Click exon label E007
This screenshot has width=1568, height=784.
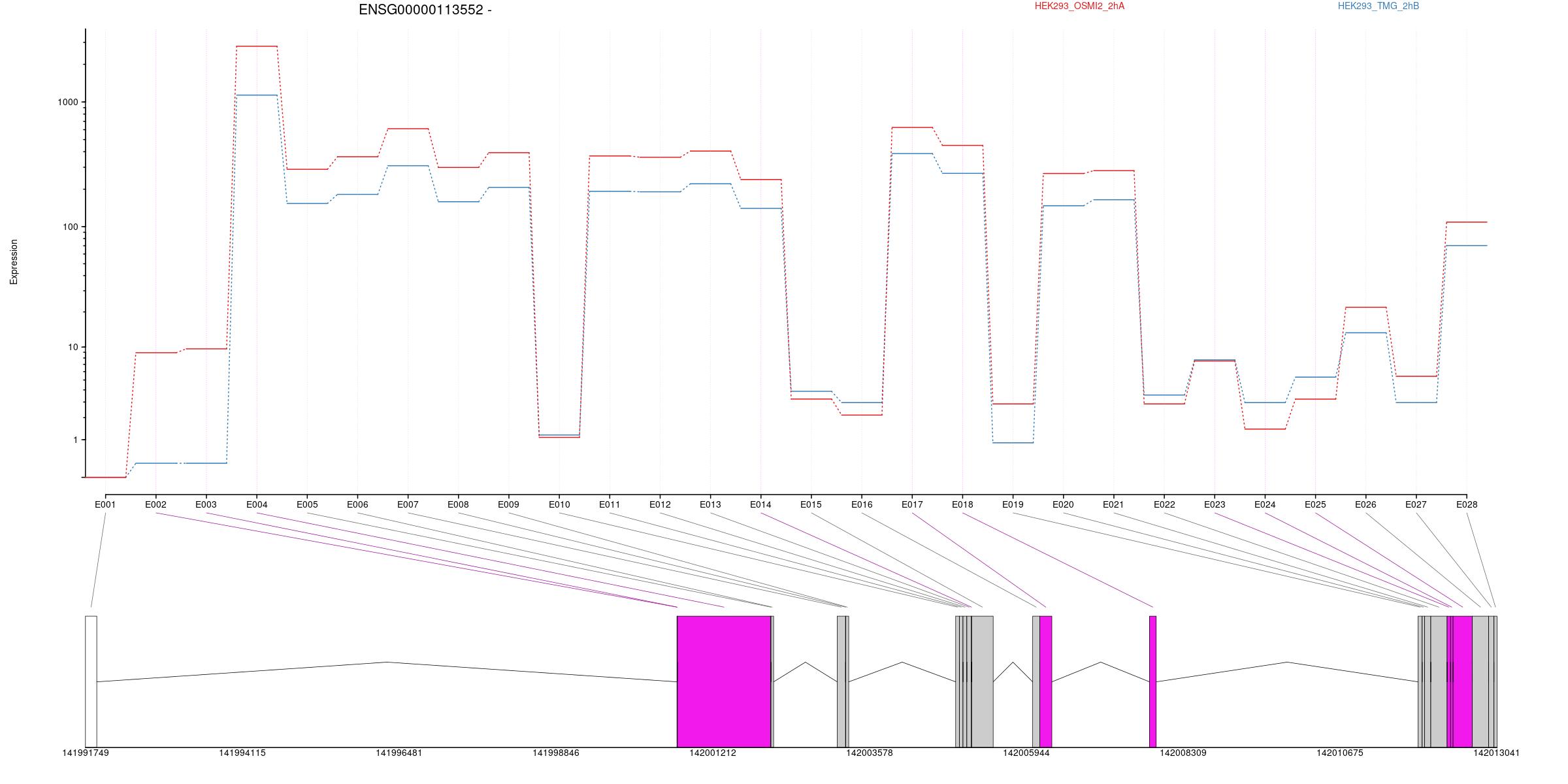(x=408, y=504)
